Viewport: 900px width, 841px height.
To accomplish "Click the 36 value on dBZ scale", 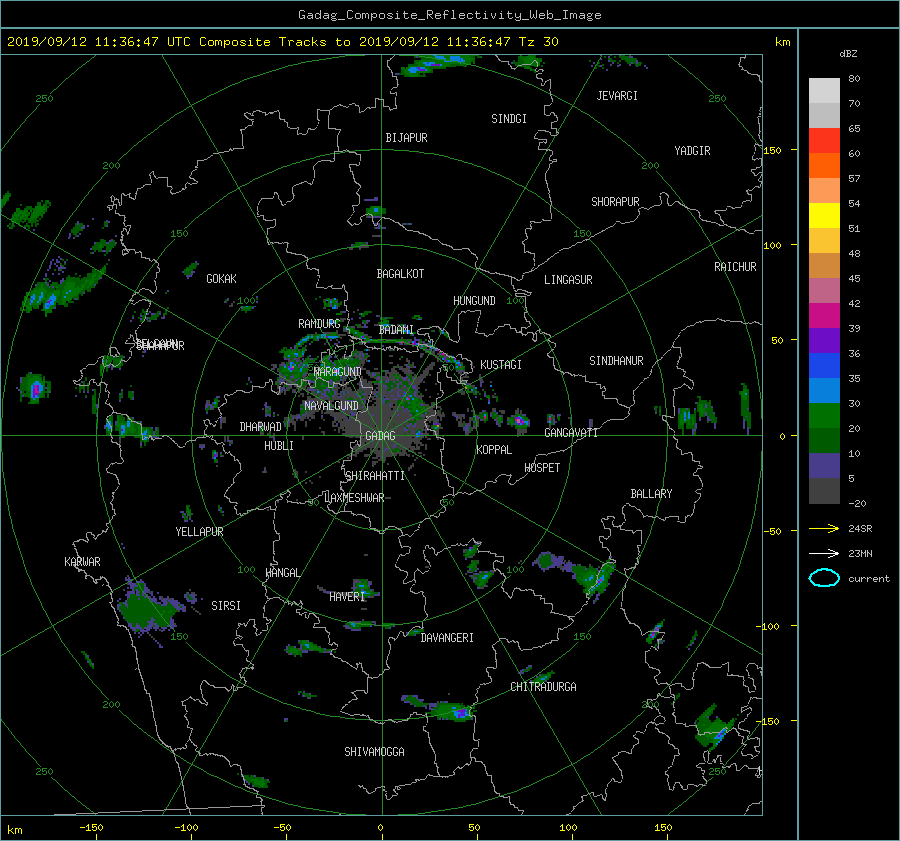I will [x=854, y=354].
